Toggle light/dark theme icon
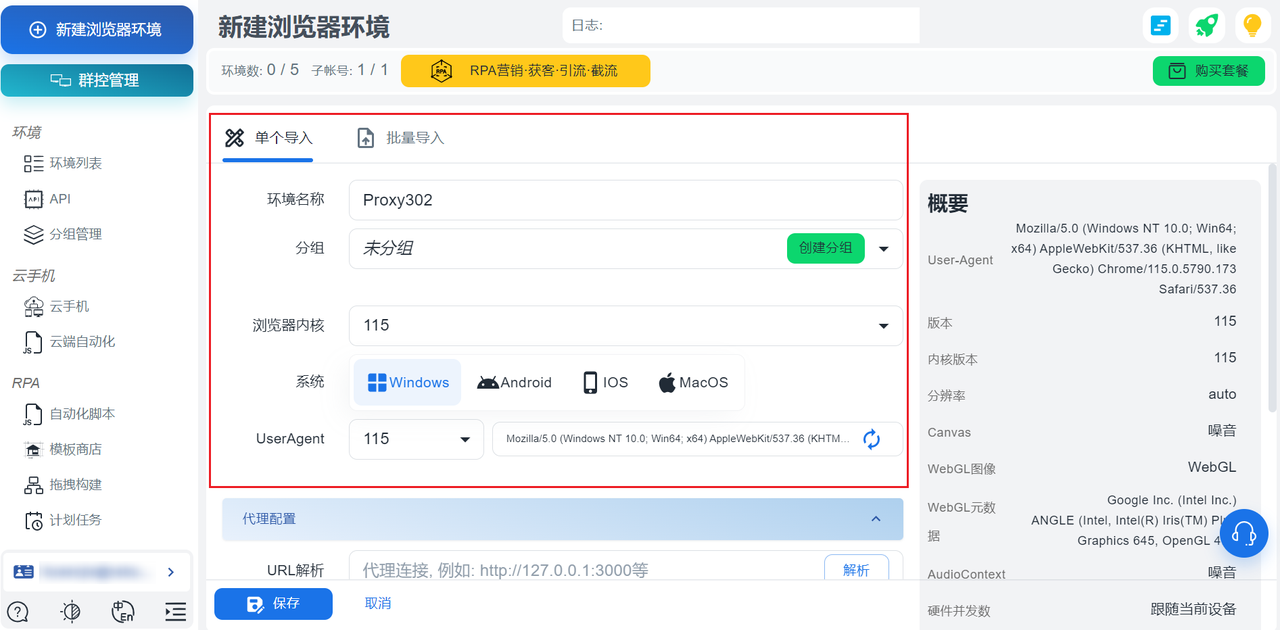This screenshot has width=1280, height=630. click(70, 612)
